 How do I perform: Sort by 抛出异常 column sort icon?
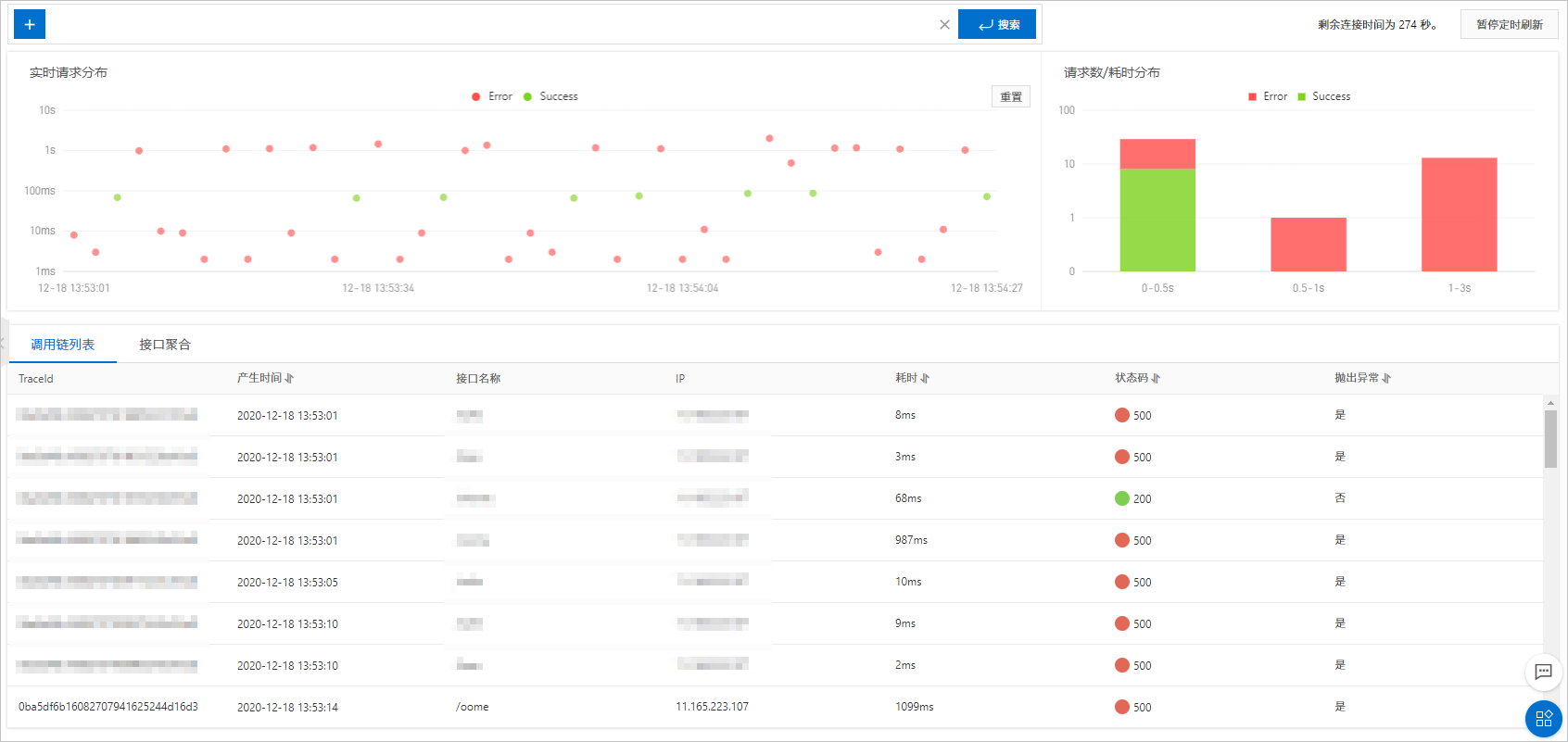[x=1386, y=378]
